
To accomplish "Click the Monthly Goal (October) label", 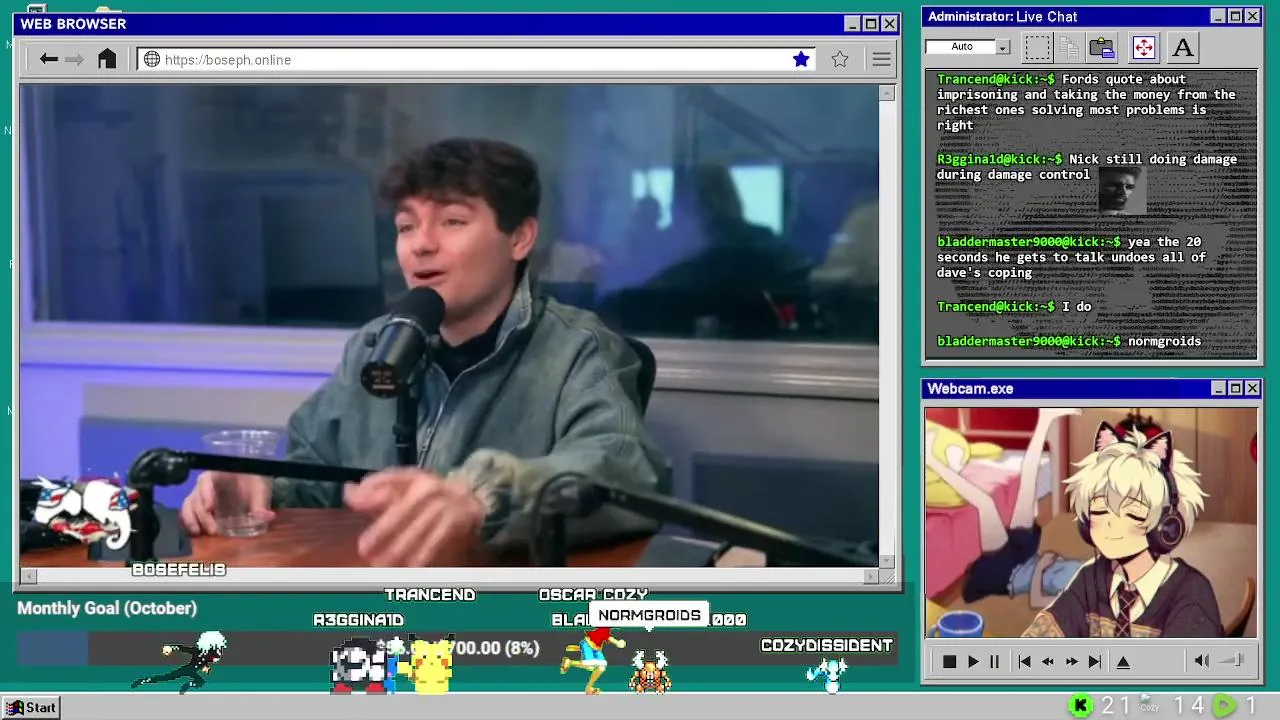I will pyautogui.click(x=107, y=608).
